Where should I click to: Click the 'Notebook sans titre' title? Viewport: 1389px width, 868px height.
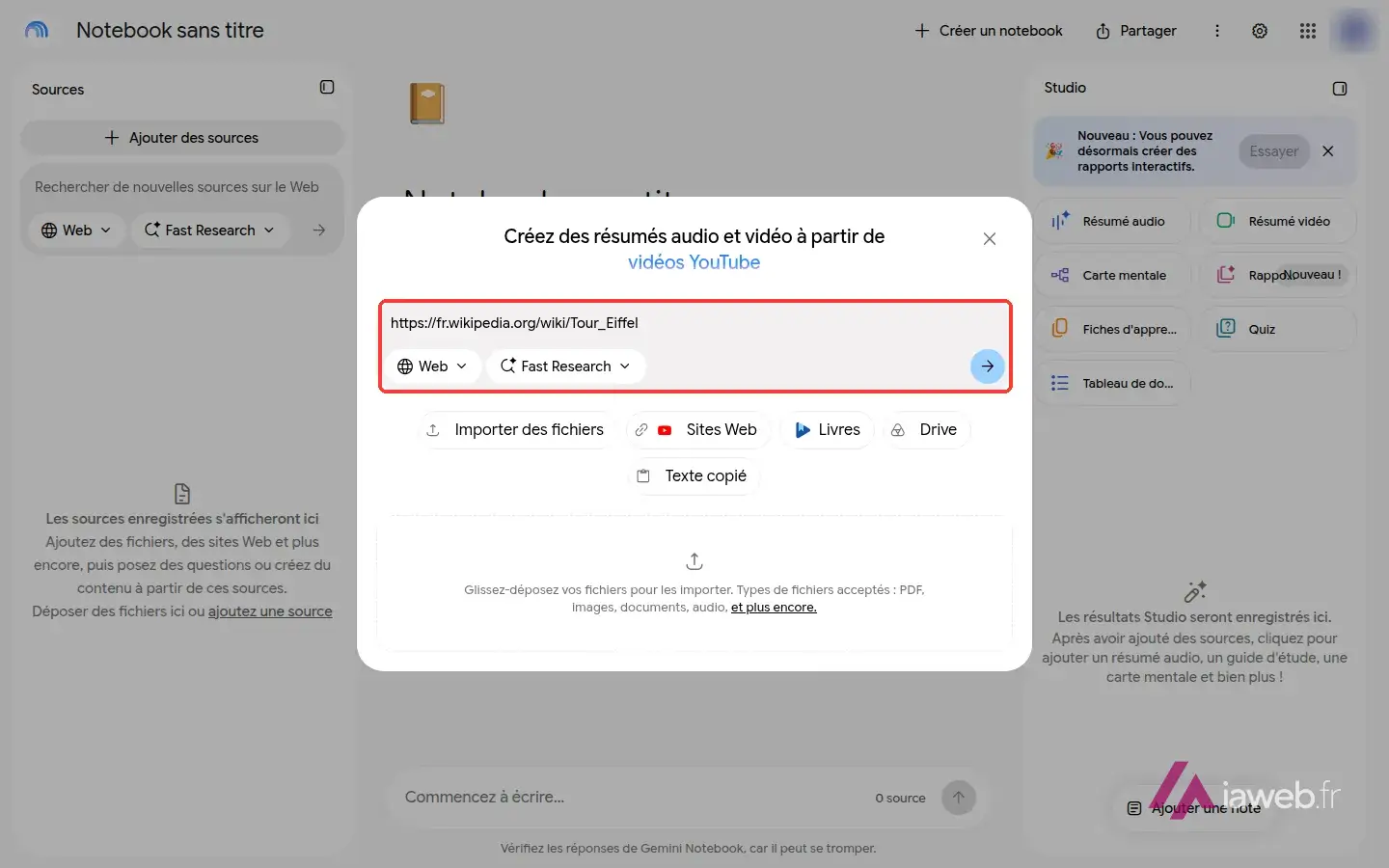pyautogui.click(x=170, y=31)
